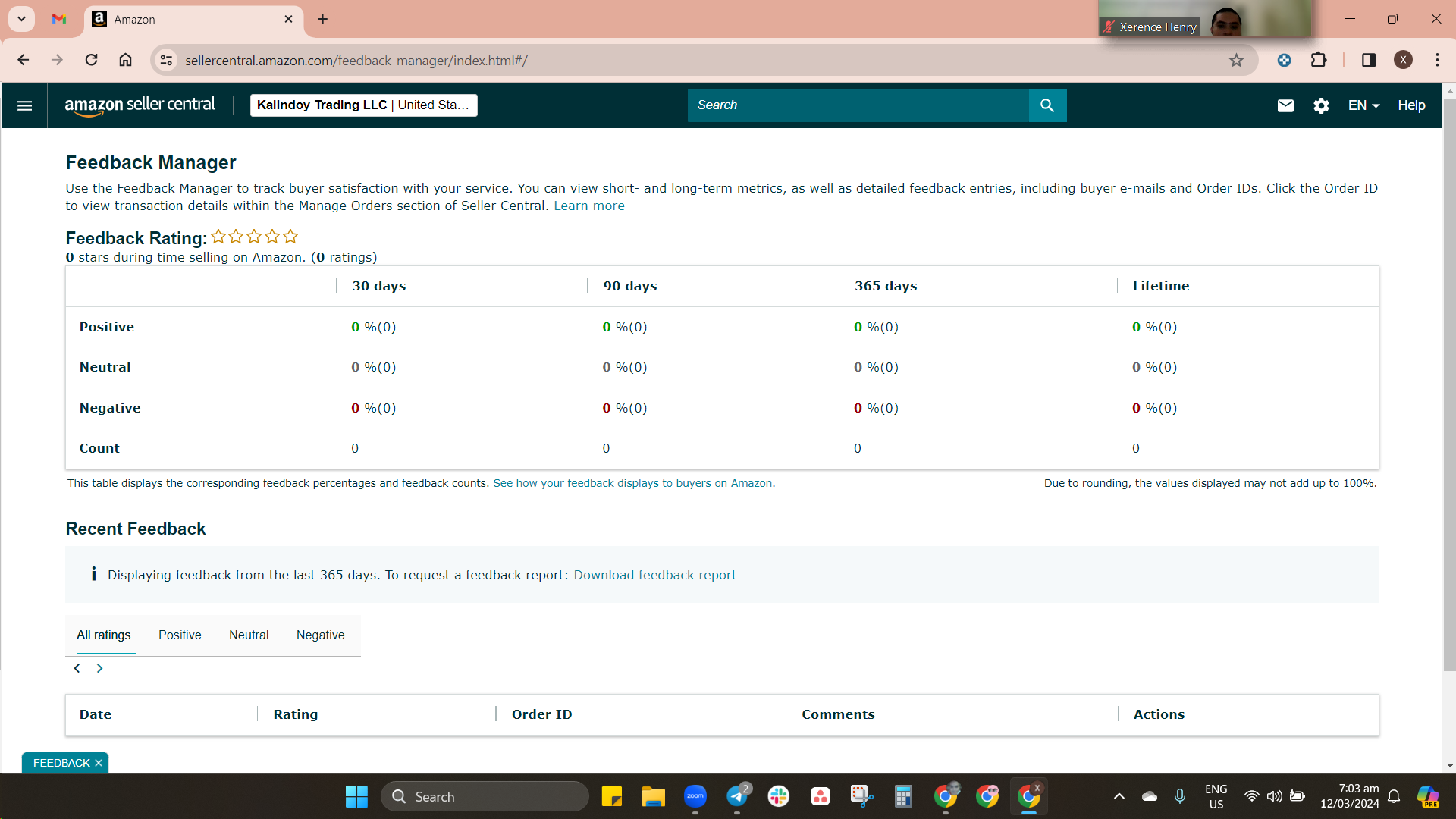Screen dimensions: 1456x819
Task: Open the Windows Start menu
Action: click(x=356, y=796)
